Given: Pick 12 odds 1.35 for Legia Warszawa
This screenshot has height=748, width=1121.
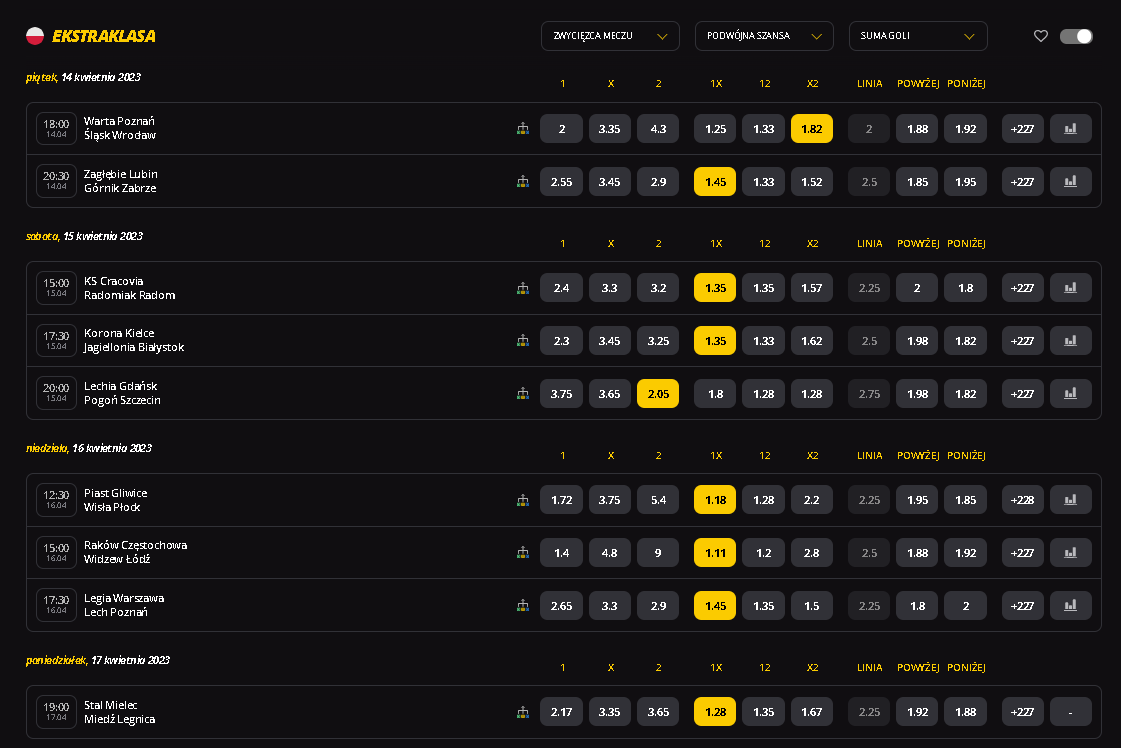Looking at the screenshot, I should point(764,606).
